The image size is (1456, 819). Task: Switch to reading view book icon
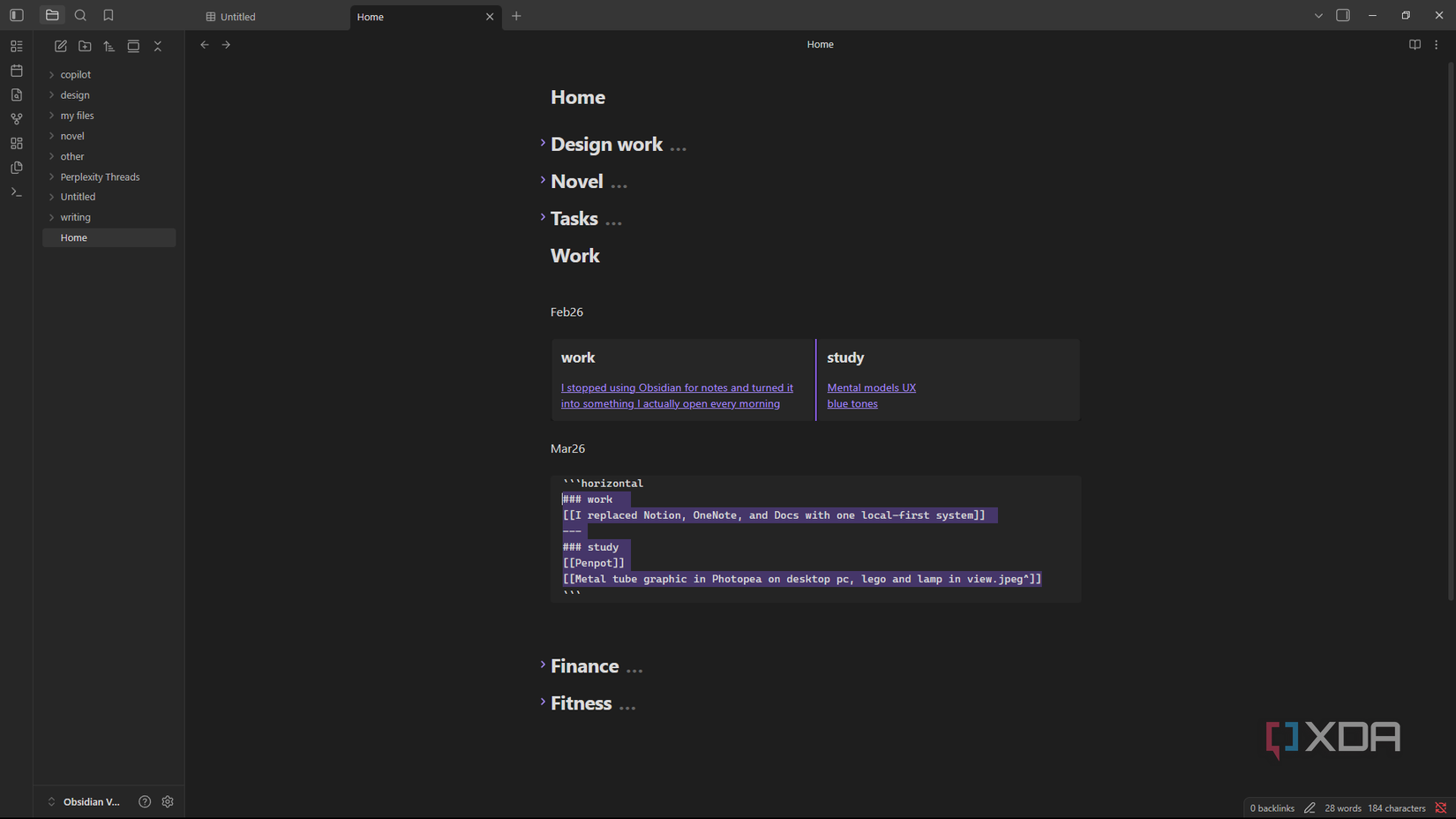coord(1415,44)
